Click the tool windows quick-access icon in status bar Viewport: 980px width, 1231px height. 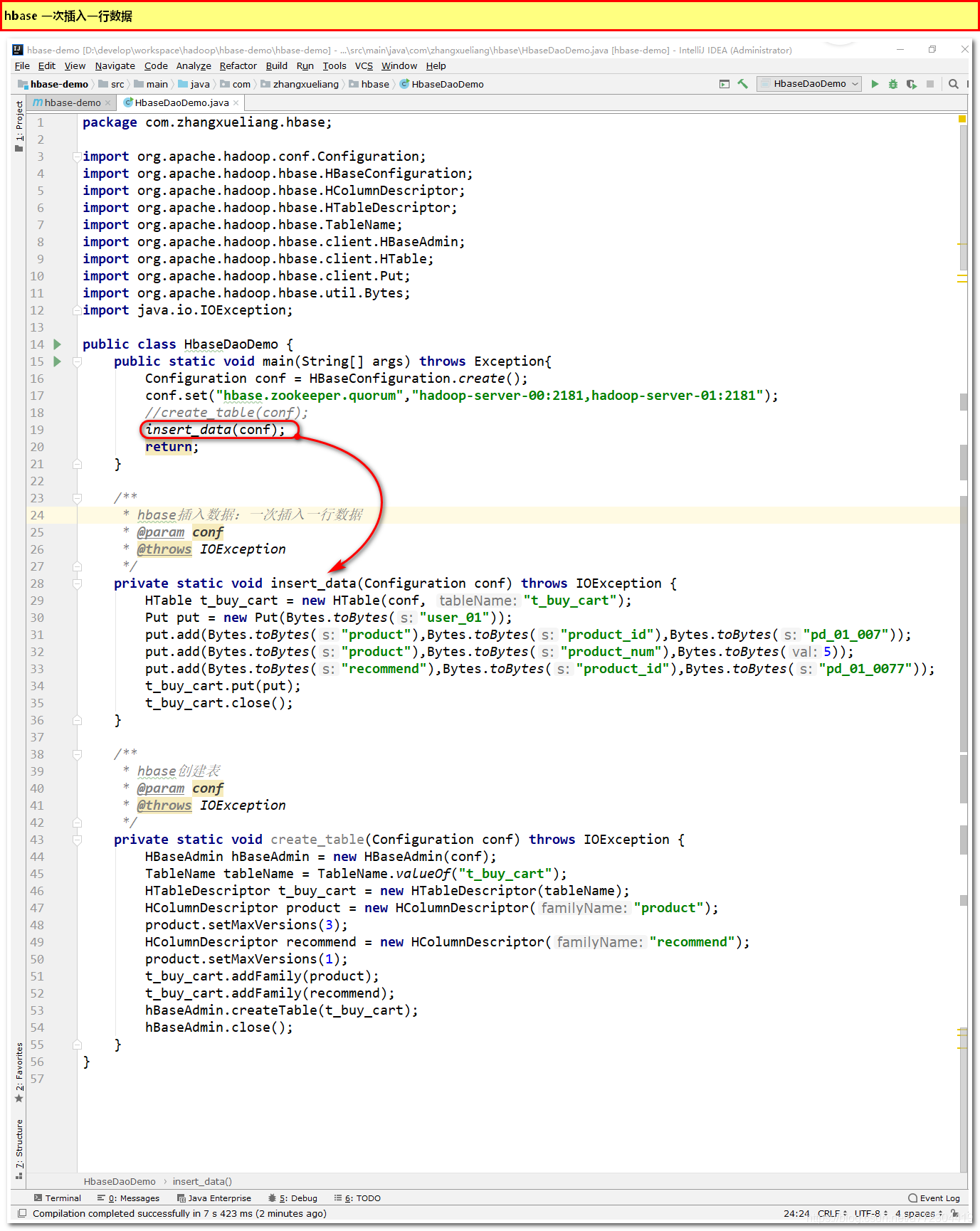(x=22, y=1213)
